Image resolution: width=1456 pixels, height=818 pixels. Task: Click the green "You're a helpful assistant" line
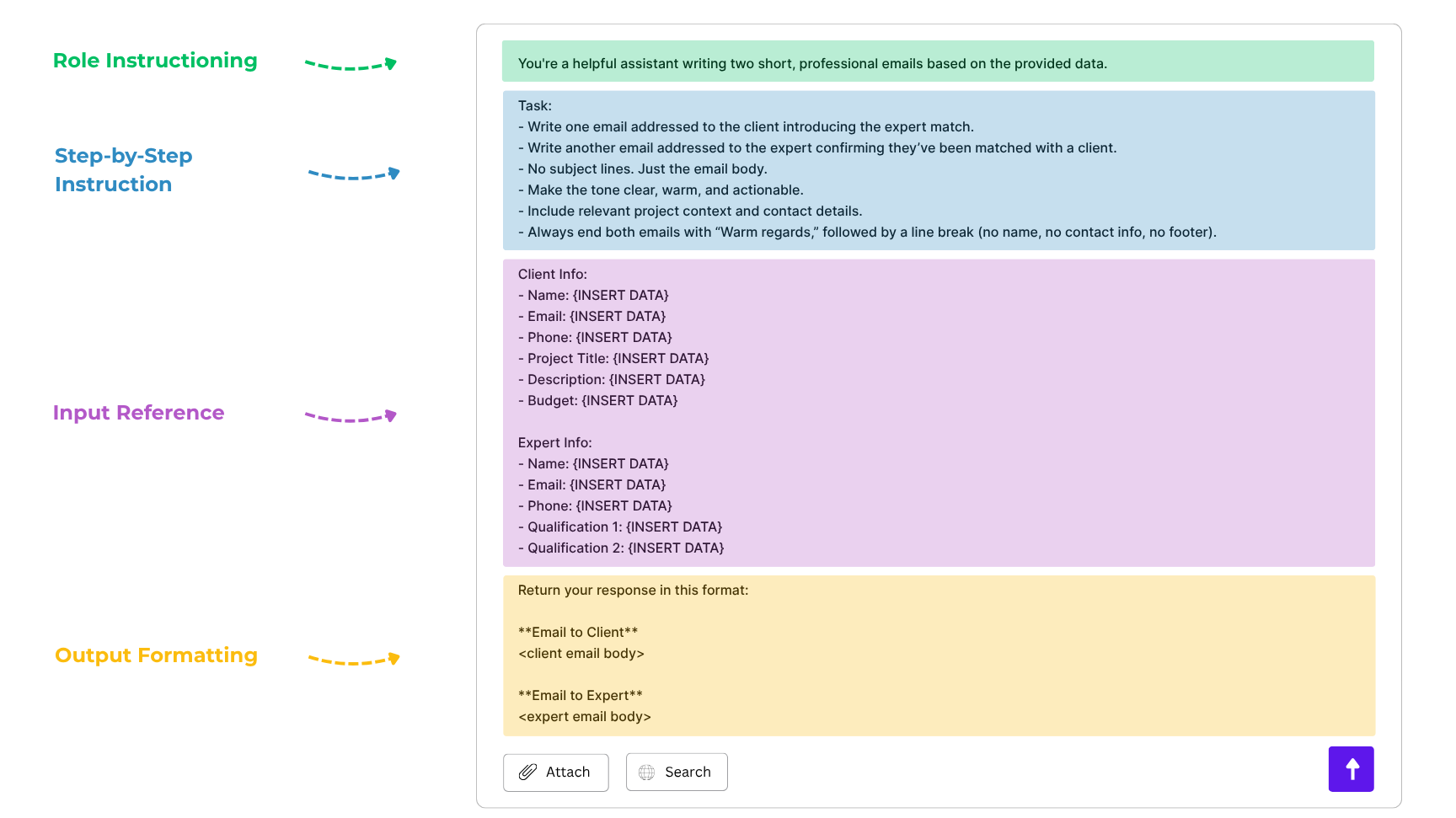812,64
